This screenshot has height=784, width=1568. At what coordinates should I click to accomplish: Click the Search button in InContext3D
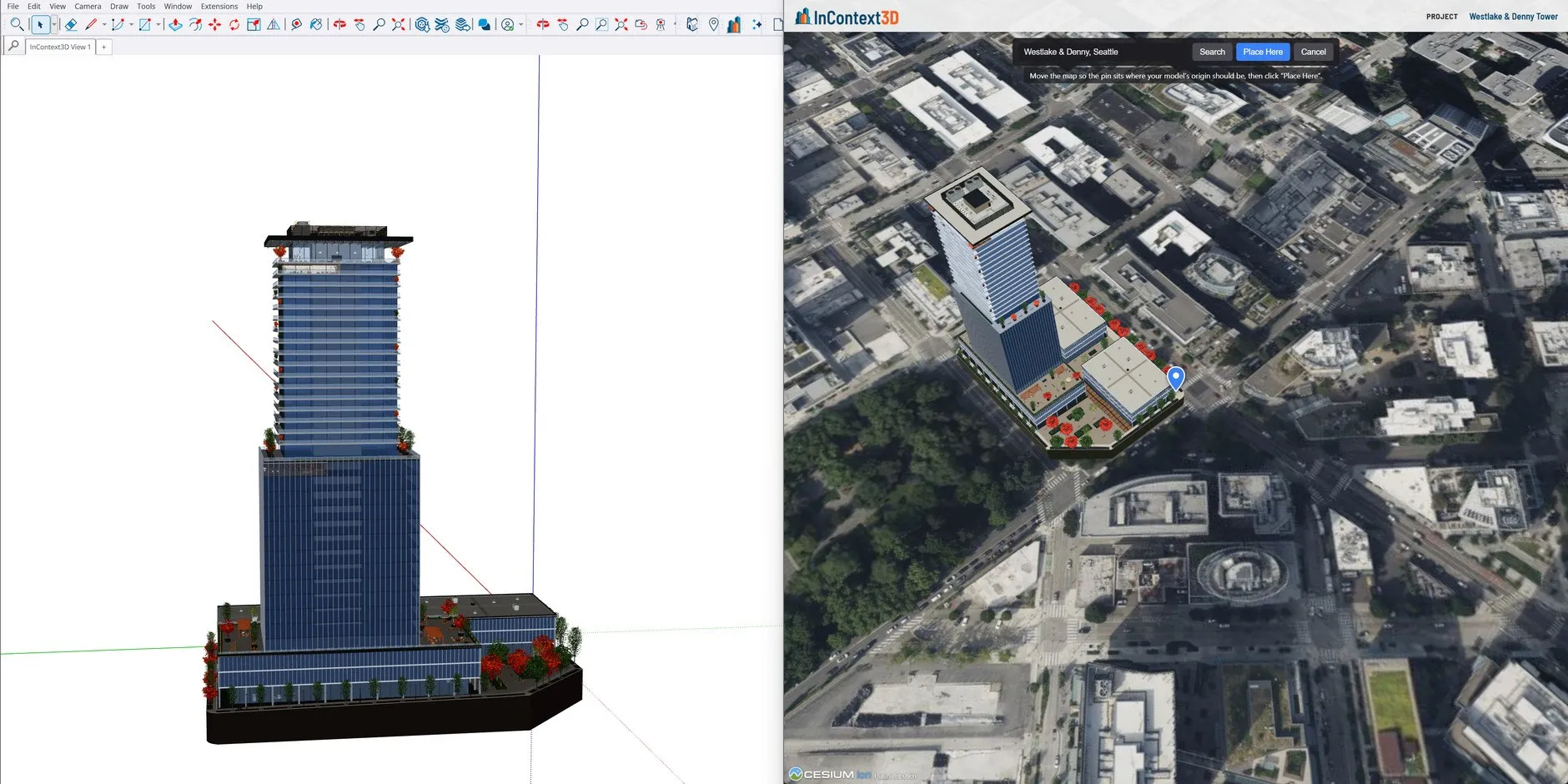coord(1212,52)
